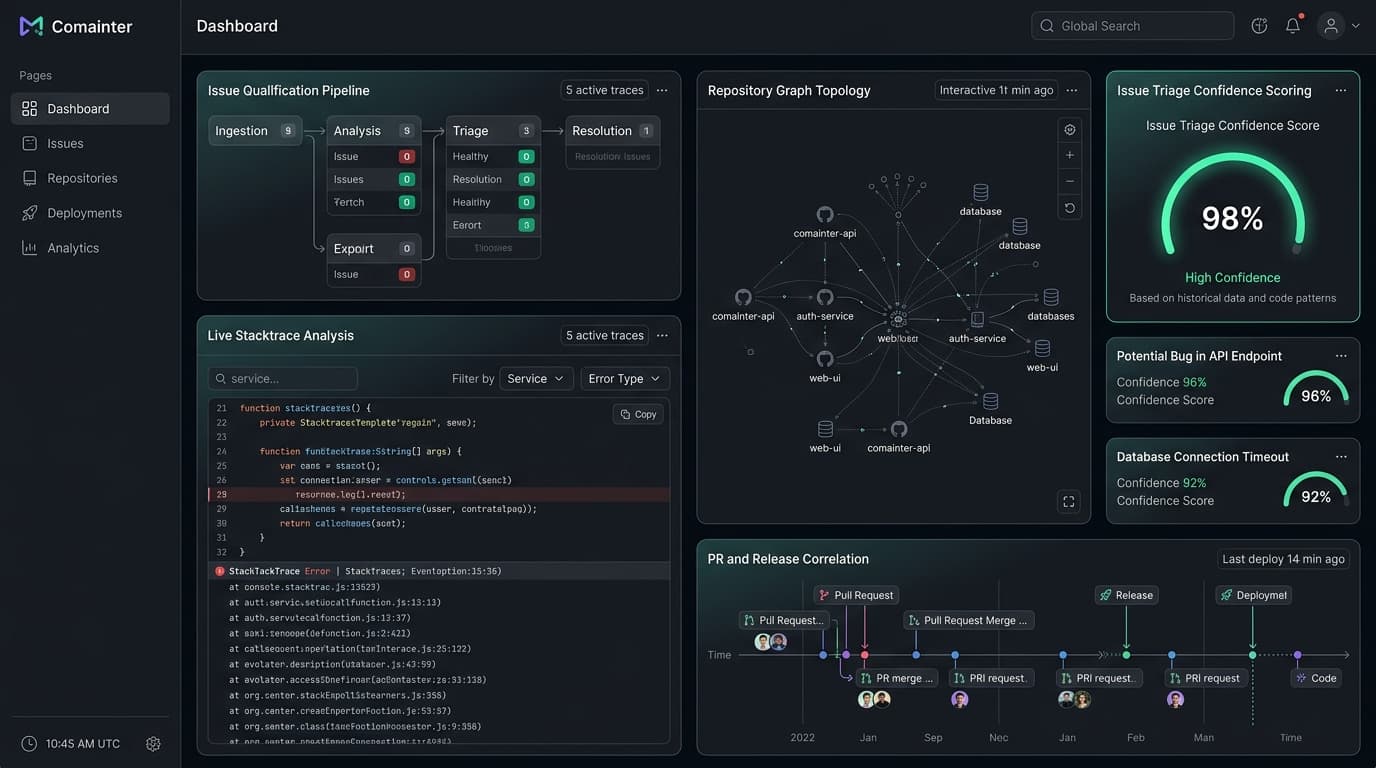This screenshot has width=1376, height=768.
Task: Click the red dot timeline marker
Action: click(864, 655)
